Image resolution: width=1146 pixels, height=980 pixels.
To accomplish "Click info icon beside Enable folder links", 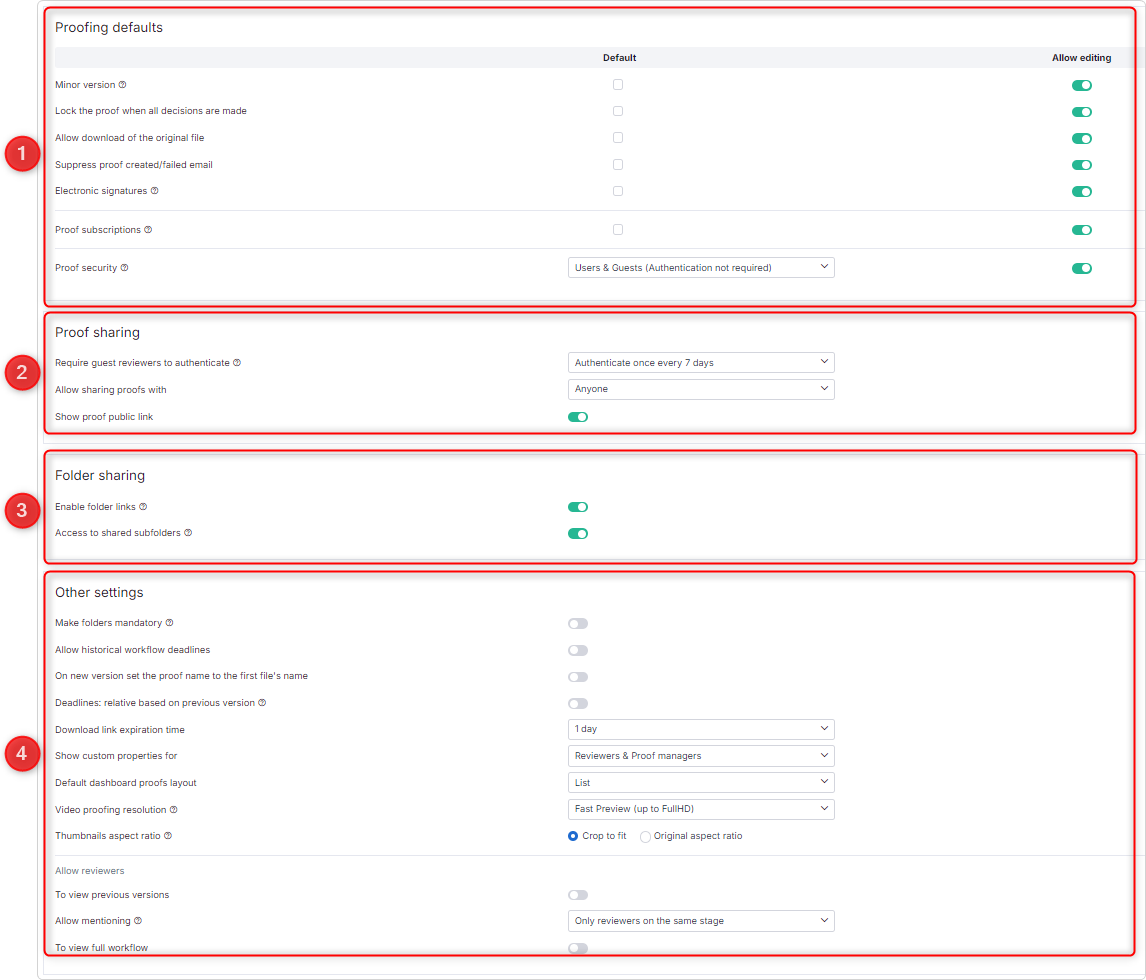I will [143, 506].
